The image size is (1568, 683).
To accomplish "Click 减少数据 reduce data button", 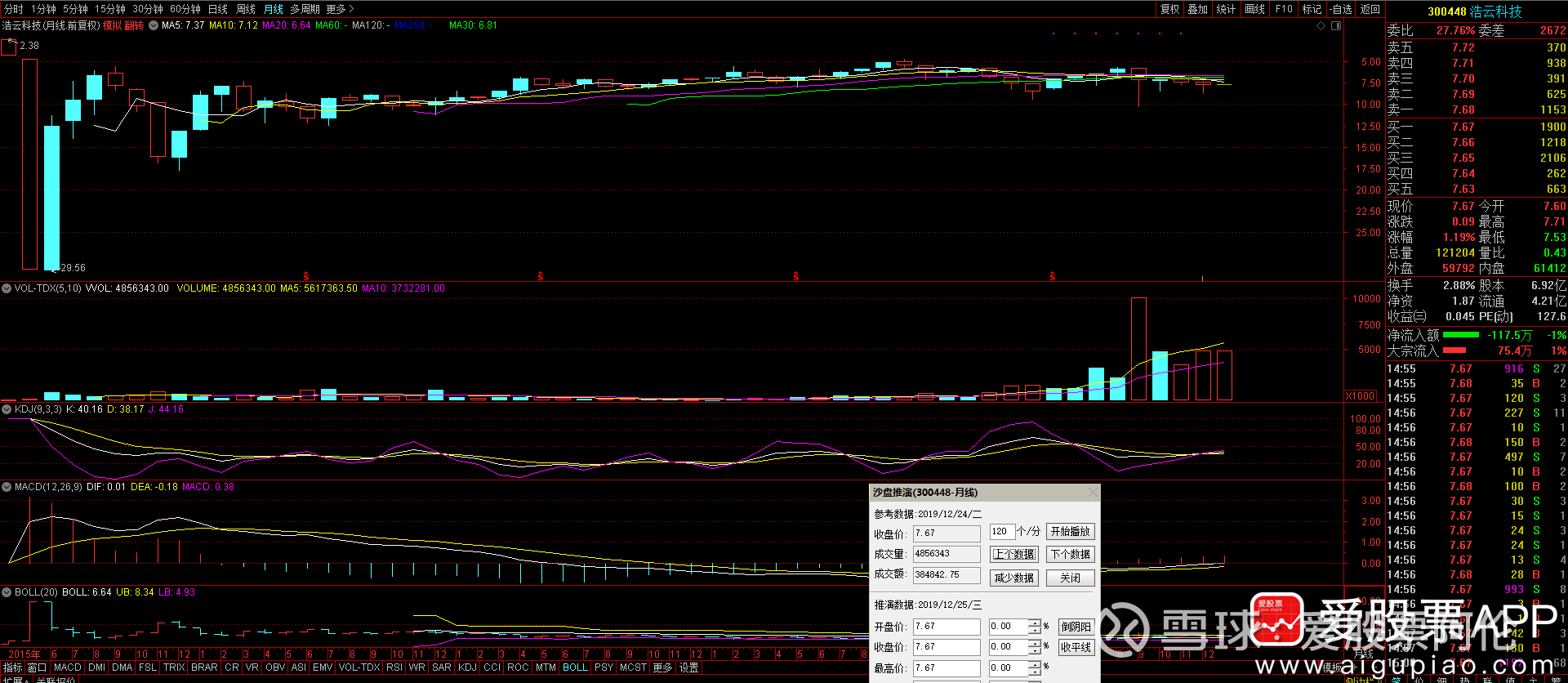I will point(1013,578).
